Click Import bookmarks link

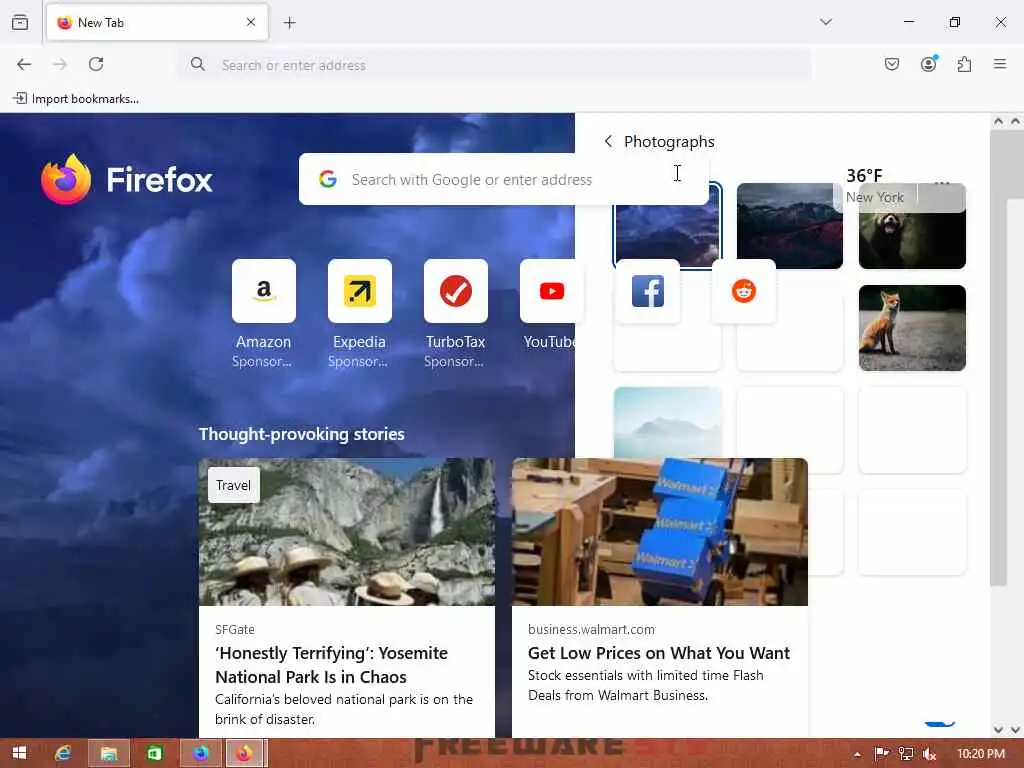click(x=76, y=99)
